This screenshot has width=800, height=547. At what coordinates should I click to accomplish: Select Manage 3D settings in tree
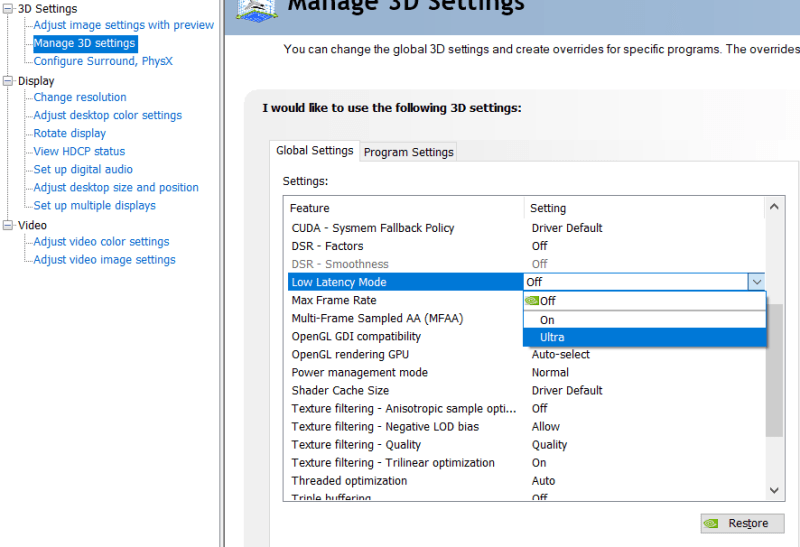coord(85,43)
